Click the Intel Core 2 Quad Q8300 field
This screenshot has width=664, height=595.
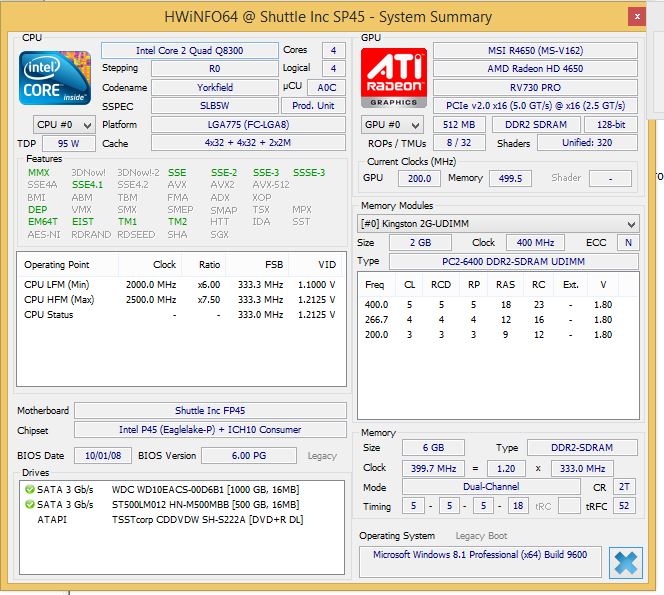pos(190,50)
